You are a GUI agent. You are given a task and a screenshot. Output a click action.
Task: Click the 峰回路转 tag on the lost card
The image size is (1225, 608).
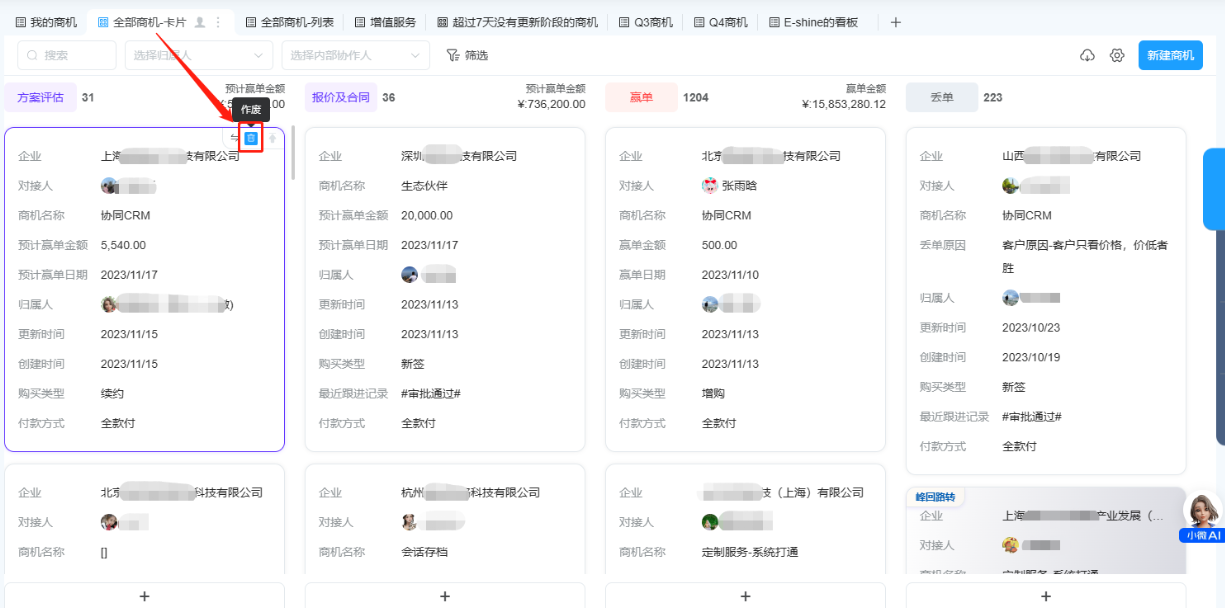click(936, 497)
